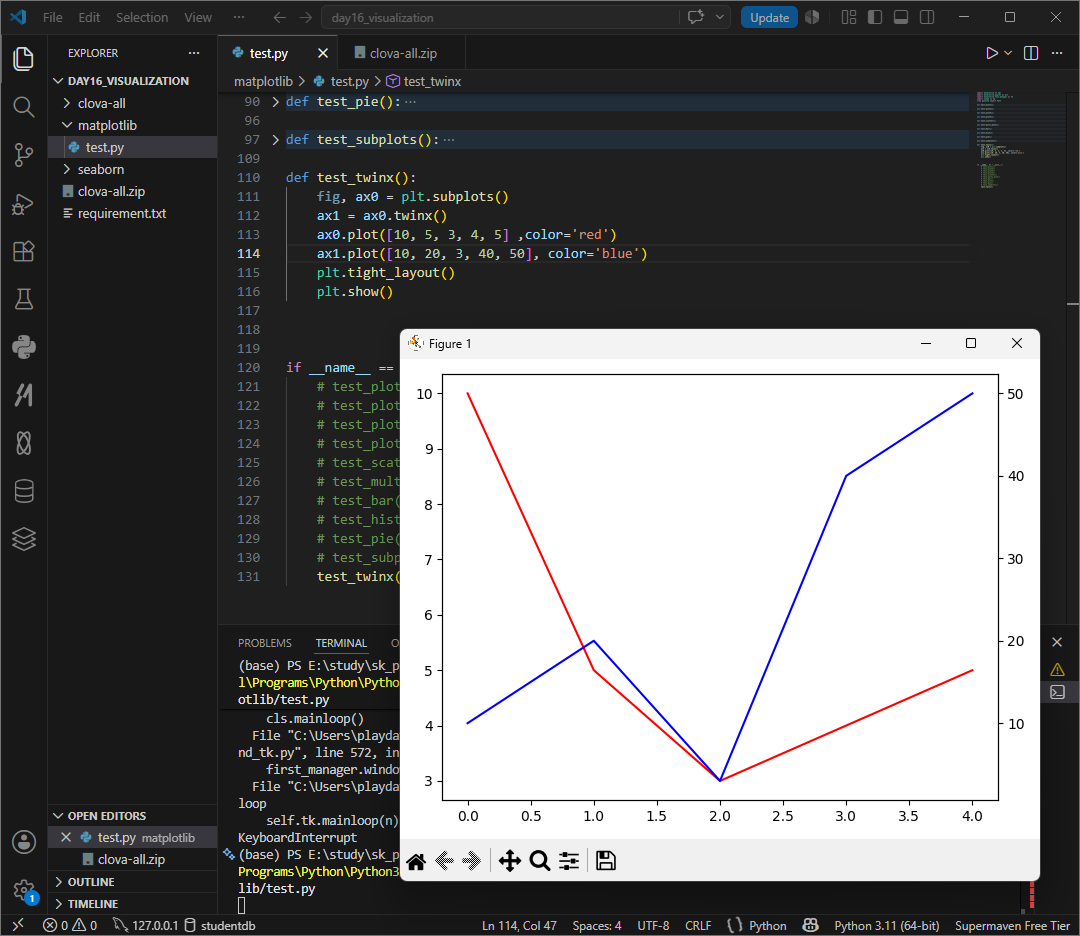Click the CRLF end of line selector
This screenshot has width=1080, height=936.
[x=698, y=926]
